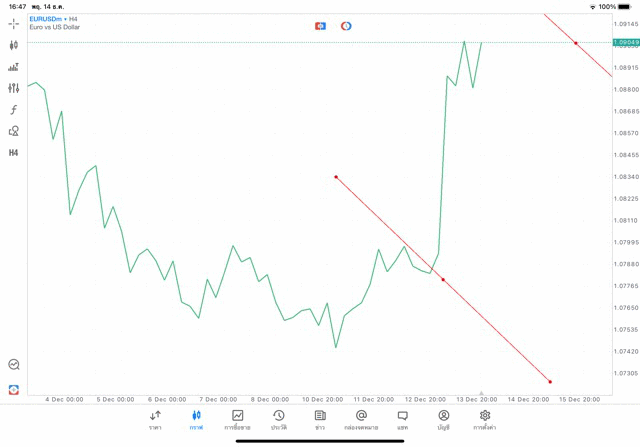Tap the chart analysis magnifier icon
The height and width of the screenshot is (447, 640).
click(14, 365)
